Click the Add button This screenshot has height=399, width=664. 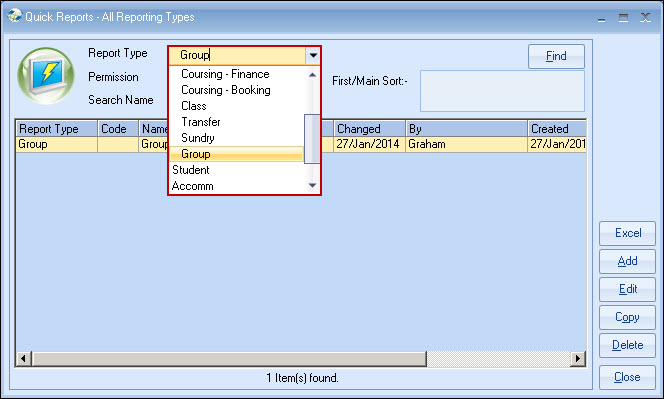click(627, 261)
